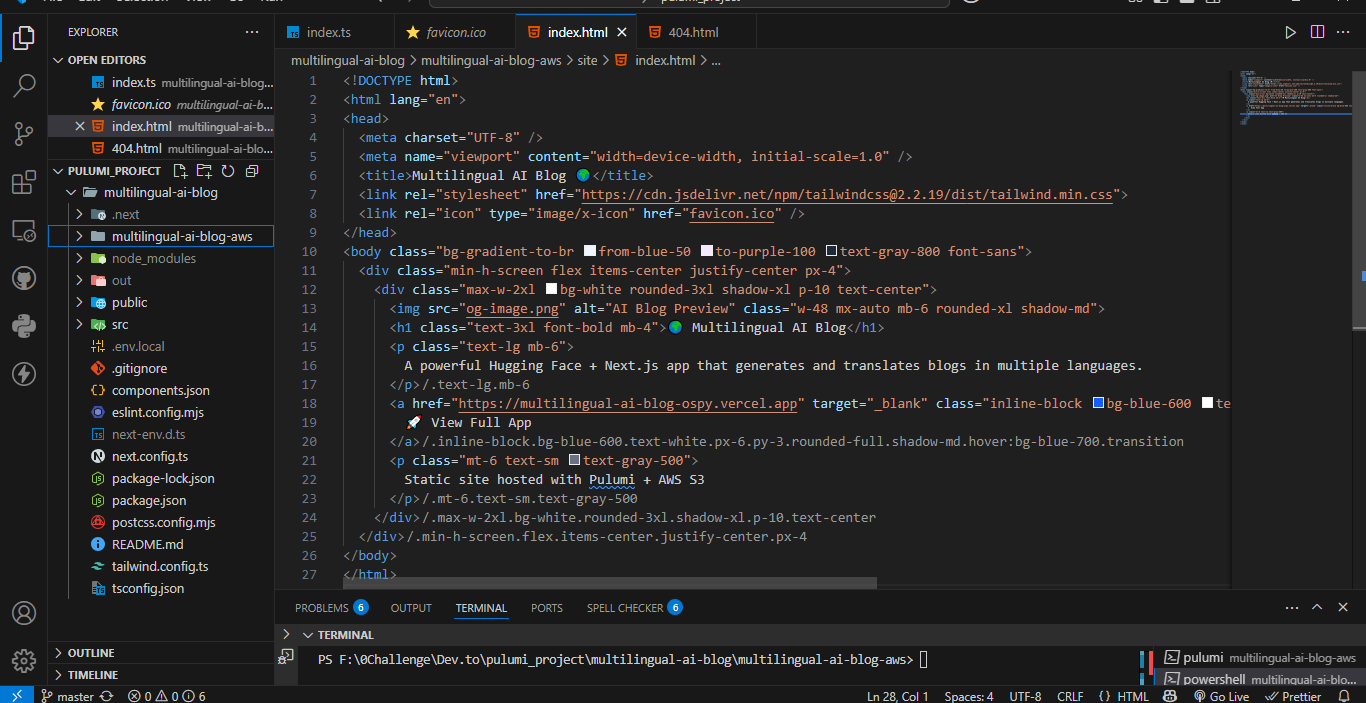Change the UTF-8 encoding setting
The width and height of the screenshot is (1366, 703).
click(x=1025, y=696)
